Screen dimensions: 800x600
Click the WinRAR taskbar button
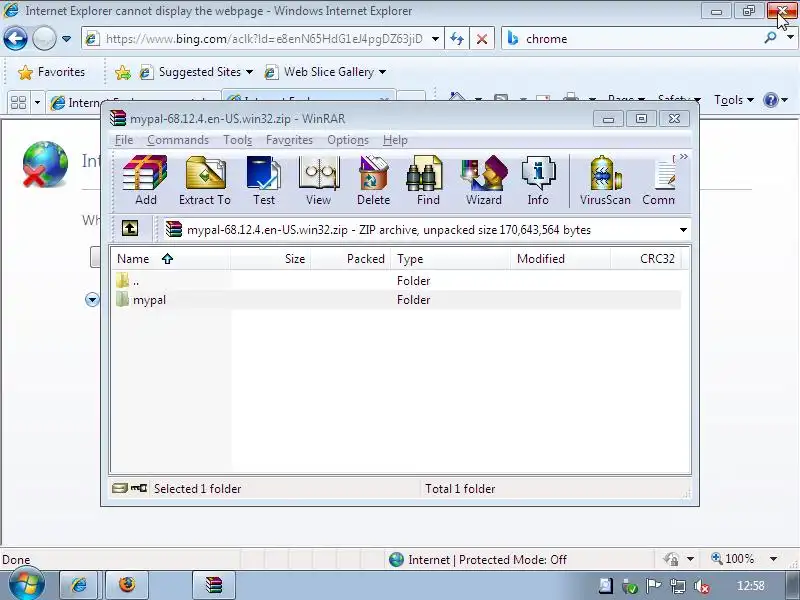[214, 585]
